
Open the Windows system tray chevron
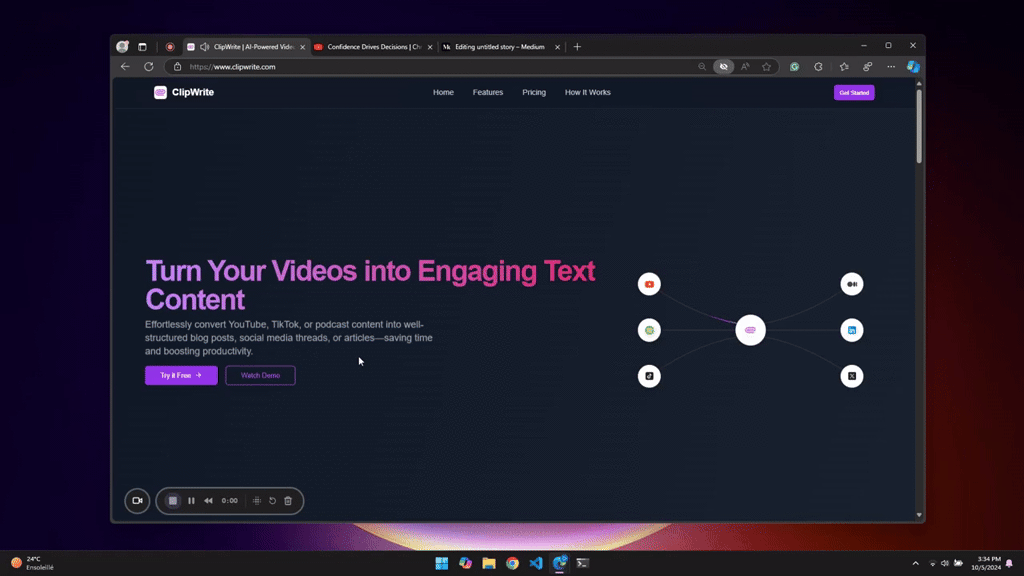click(x=916, y=563)
